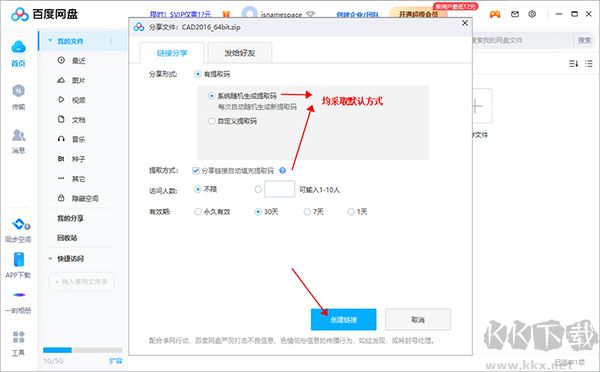This screenshot has height=372, width=600.
Task: Select 自定义提取码 radio option
Action: 212,121
